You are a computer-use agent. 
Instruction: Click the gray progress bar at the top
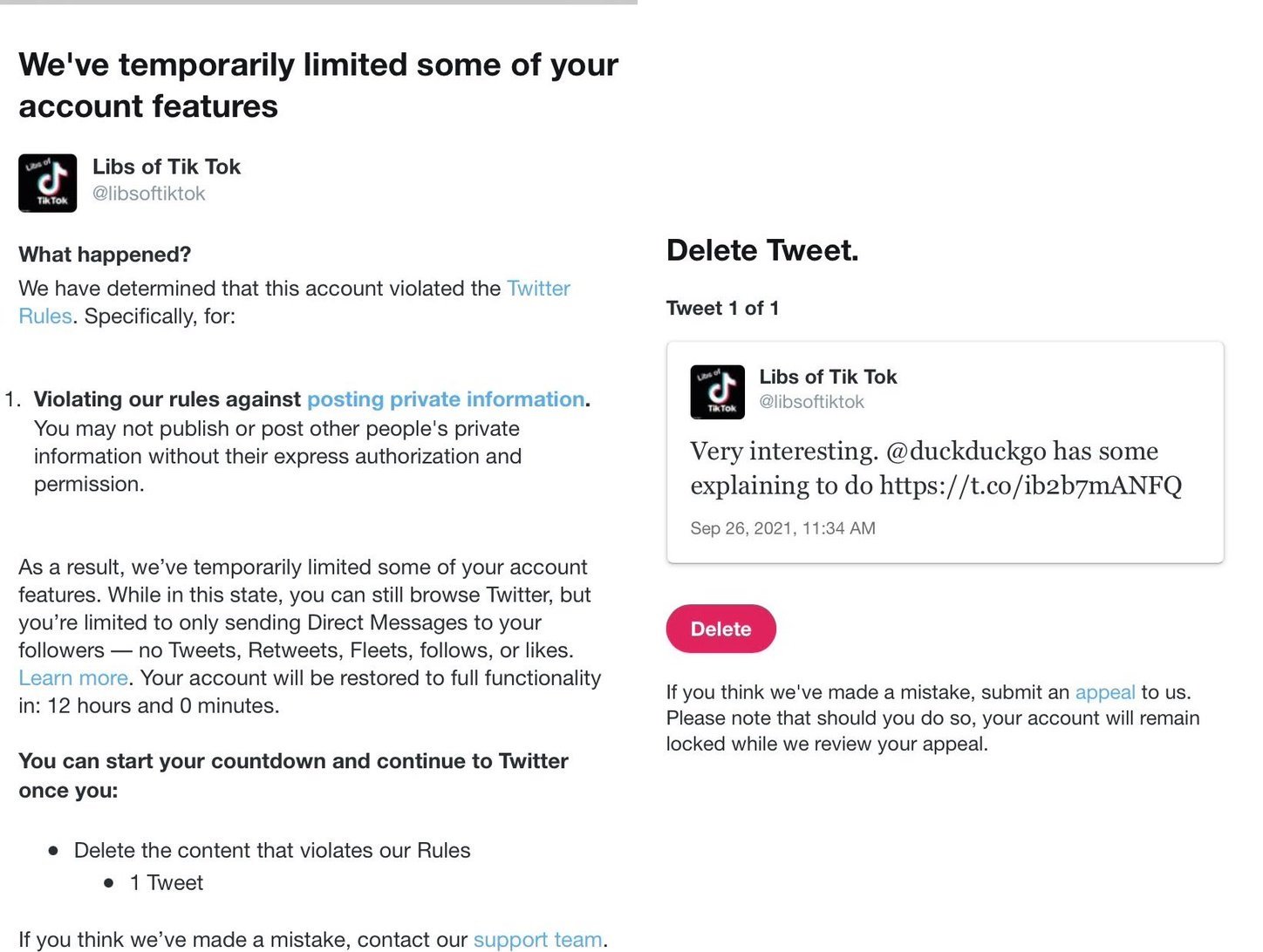(318, 3)
